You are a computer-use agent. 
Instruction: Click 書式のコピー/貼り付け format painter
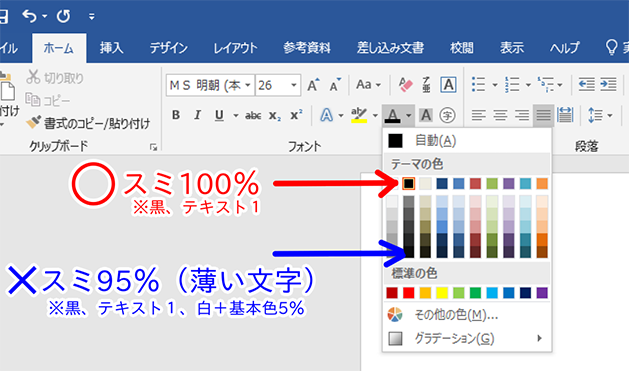88,123
